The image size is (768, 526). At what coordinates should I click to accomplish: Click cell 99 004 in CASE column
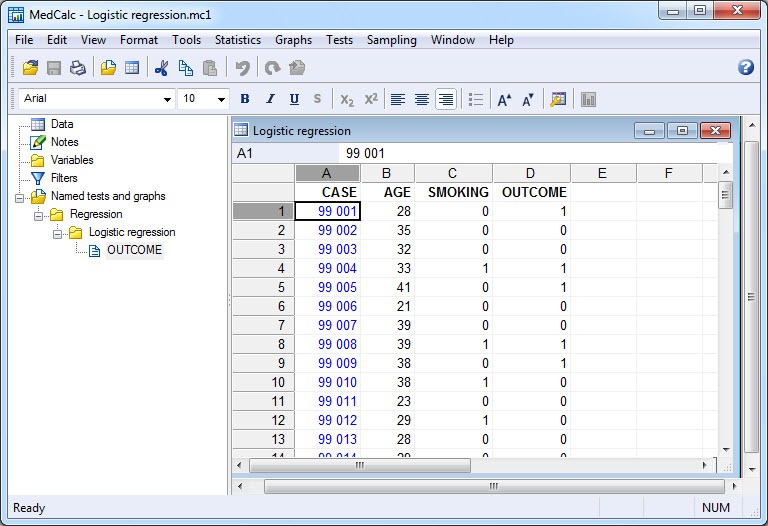pyautogui.click(x=328, y=268)
